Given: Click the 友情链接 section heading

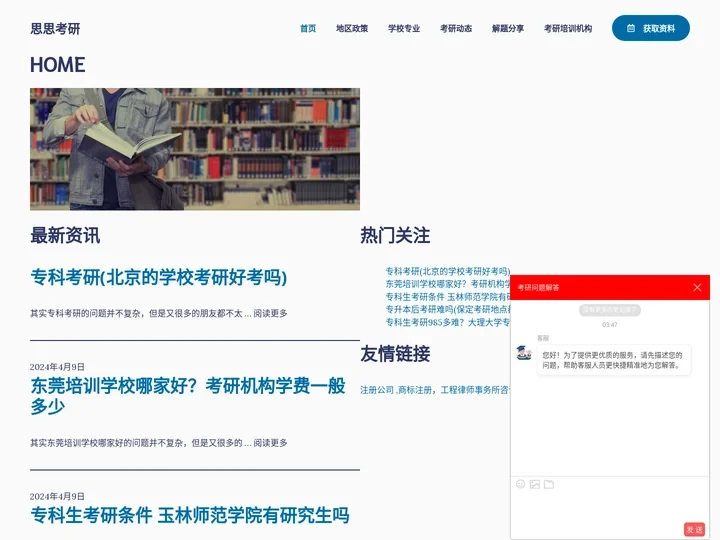Looking at the screenshot, I should coord(395,354).
